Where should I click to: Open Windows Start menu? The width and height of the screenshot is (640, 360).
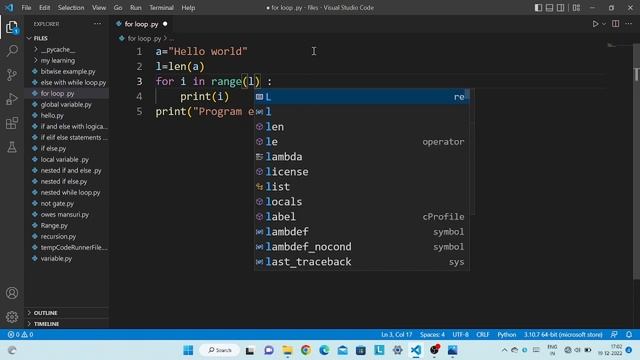click(x=188, y=350)
